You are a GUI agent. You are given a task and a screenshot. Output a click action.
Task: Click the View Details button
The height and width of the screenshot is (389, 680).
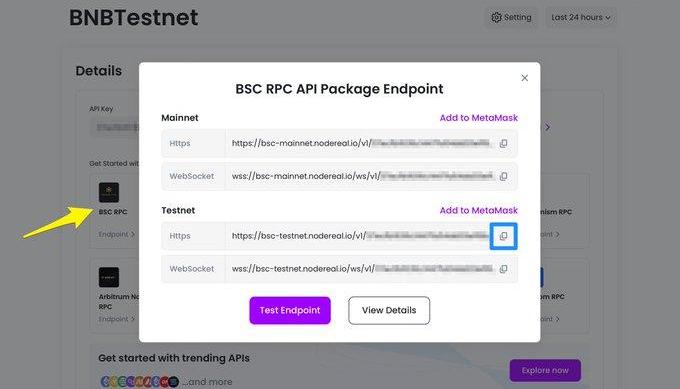coord(389,311)
